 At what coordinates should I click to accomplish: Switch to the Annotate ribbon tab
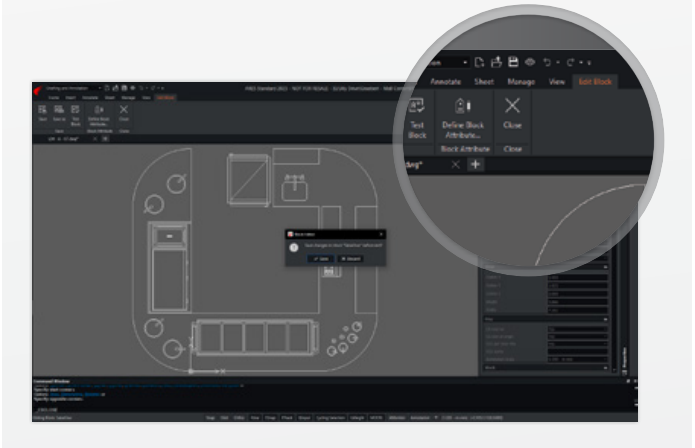point(446,83)
